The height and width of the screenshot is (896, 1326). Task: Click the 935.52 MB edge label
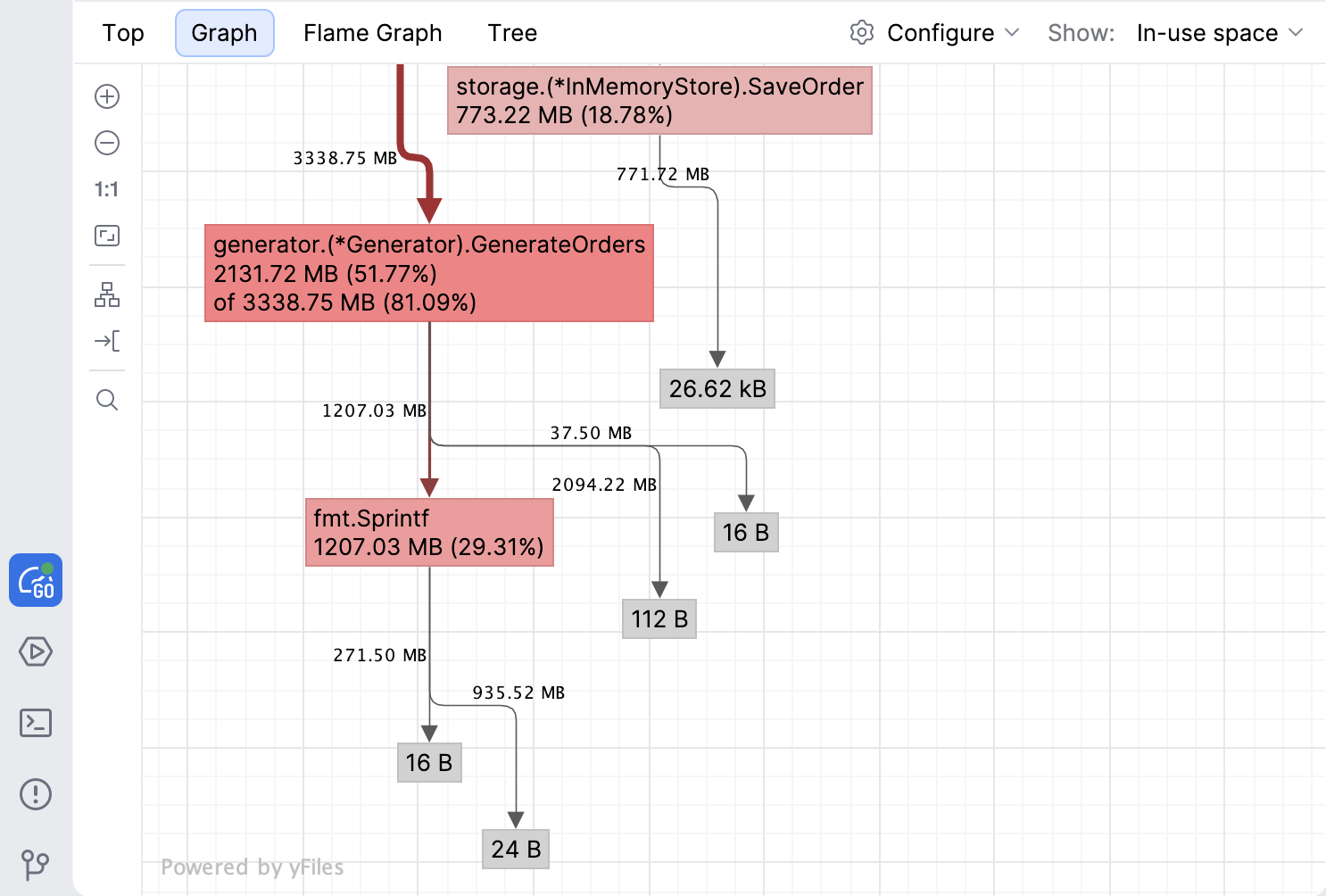518,693
